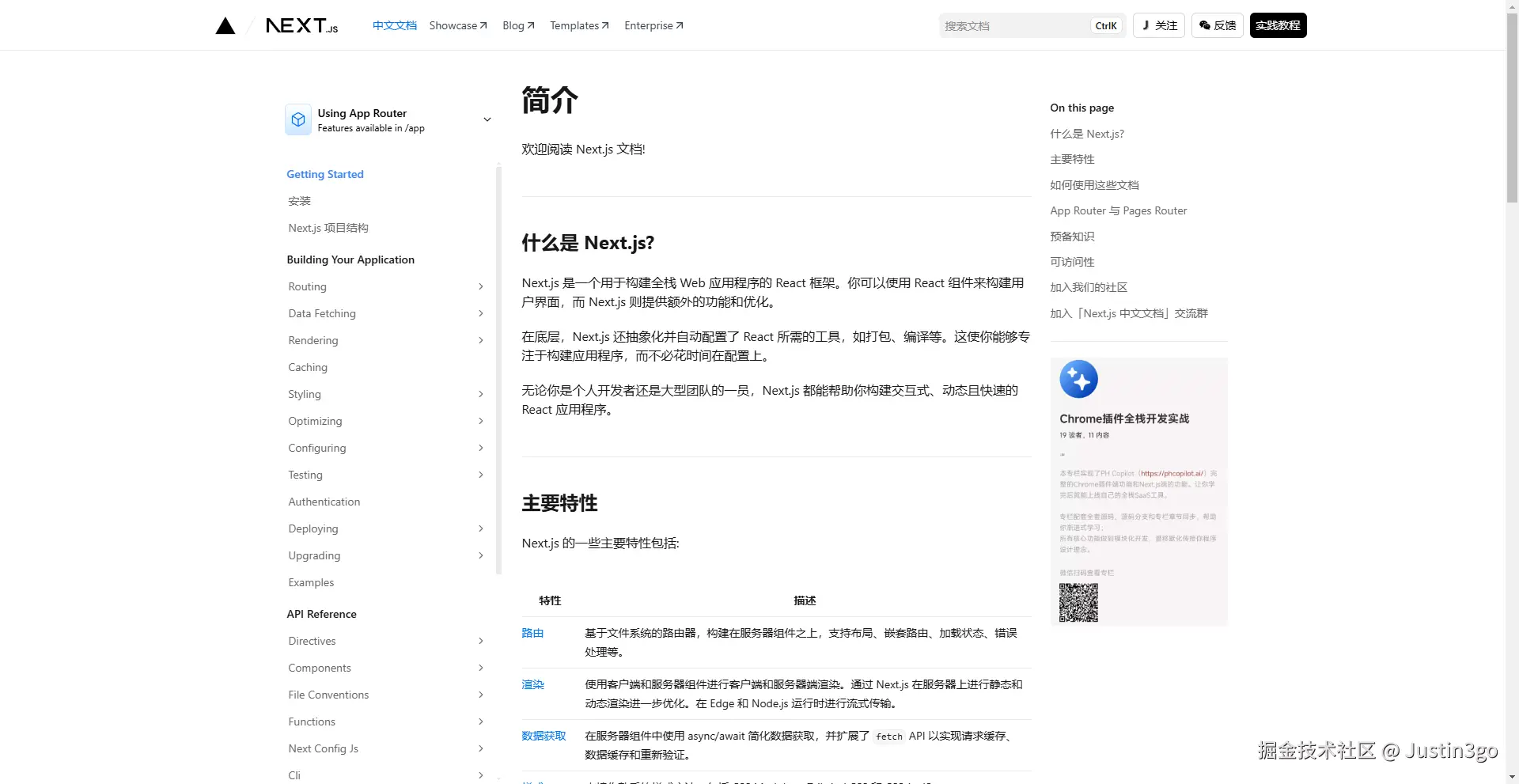This screenshot has width=1519, height=784.
Task: Open the Getting Started sidebar link
Action: (325, 174)
